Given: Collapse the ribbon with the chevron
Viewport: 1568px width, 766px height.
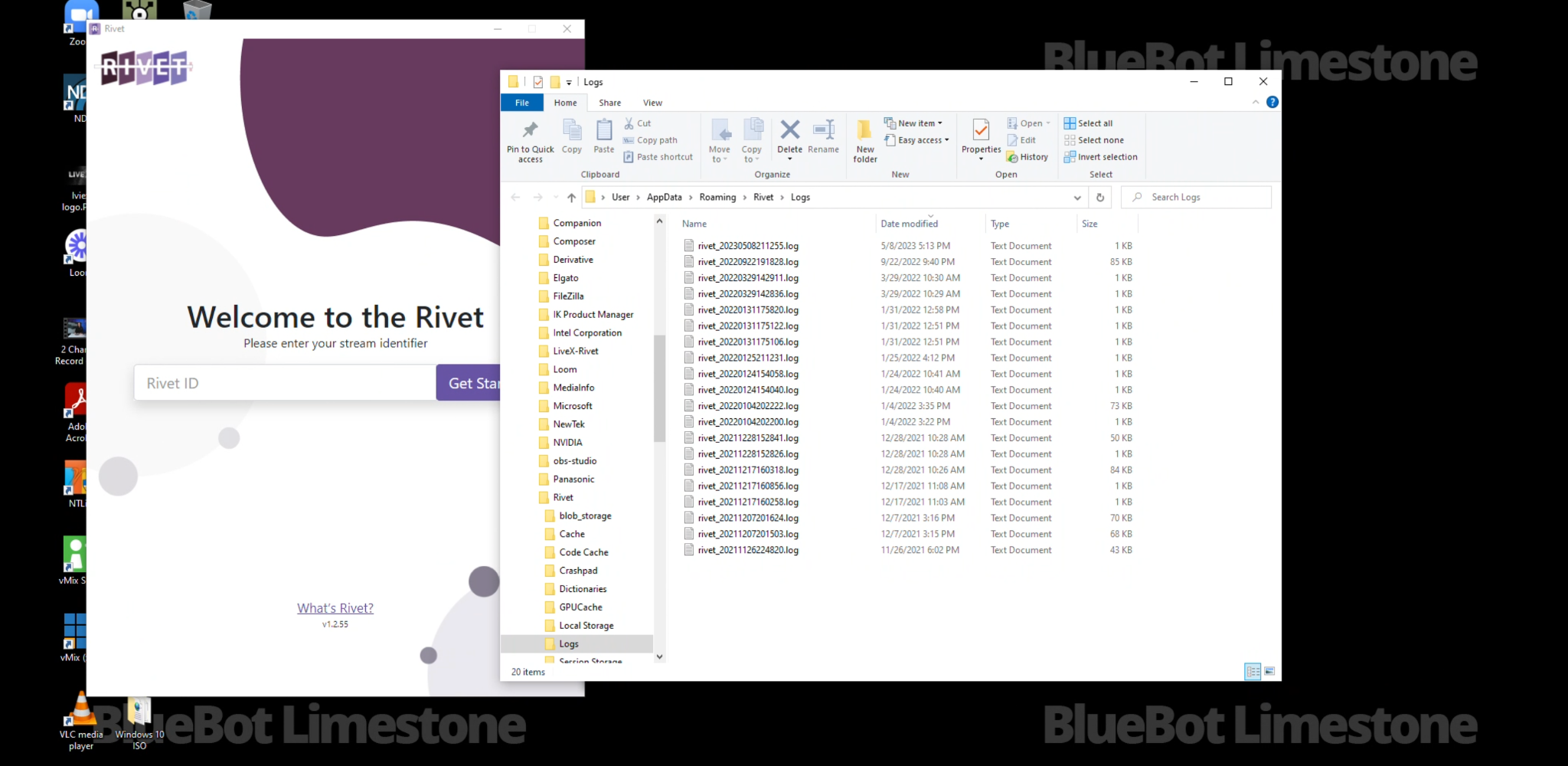Looking at the screenshot, I should tap(1256, 102).
